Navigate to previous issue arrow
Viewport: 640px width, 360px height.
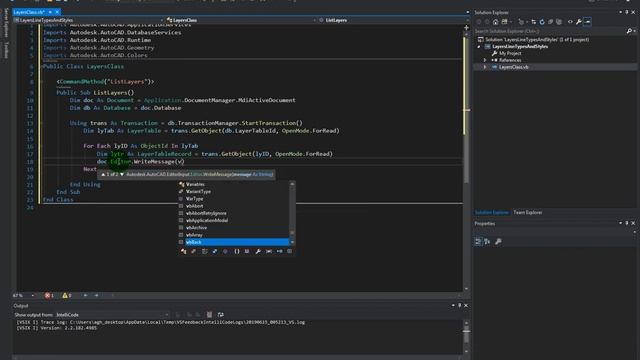(85, 295)
